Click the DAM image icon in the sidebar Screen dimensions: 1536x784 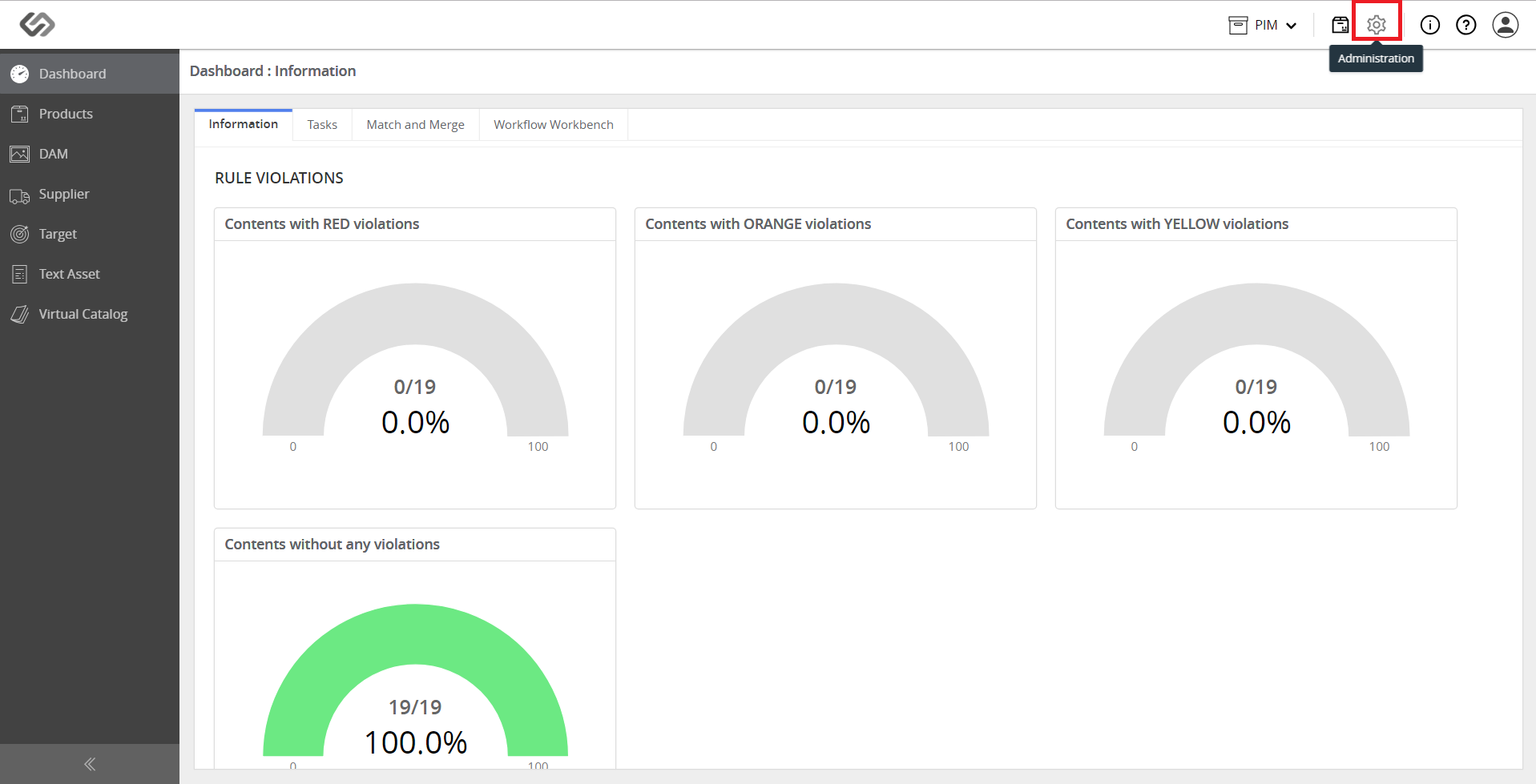(20, 154)
